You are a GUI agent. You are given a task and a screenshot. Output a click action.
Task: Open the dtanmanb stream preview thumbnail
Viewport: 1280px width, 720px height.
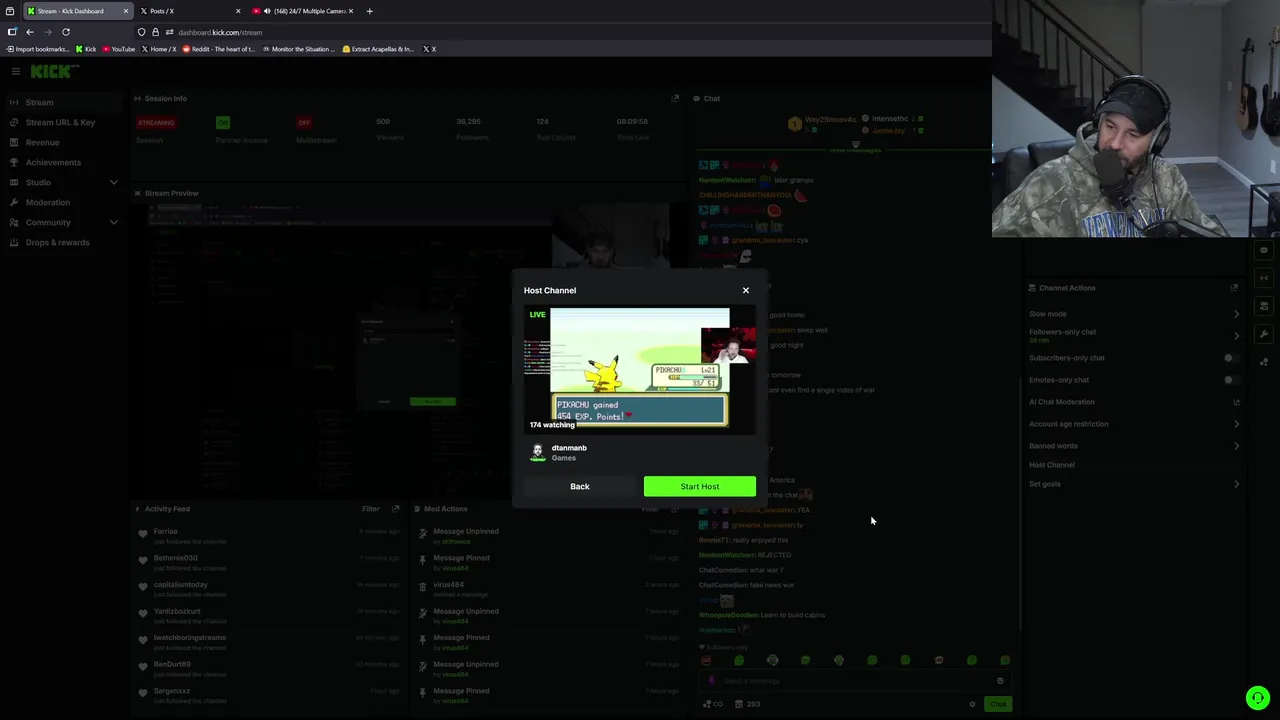(x=640, y=369)
